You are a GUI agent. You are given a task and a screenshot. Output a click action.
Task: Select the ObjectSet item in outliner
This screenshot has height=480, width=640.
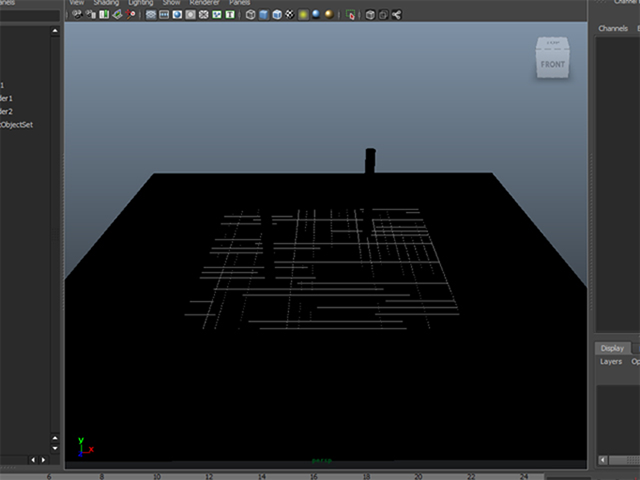(16, 124)
